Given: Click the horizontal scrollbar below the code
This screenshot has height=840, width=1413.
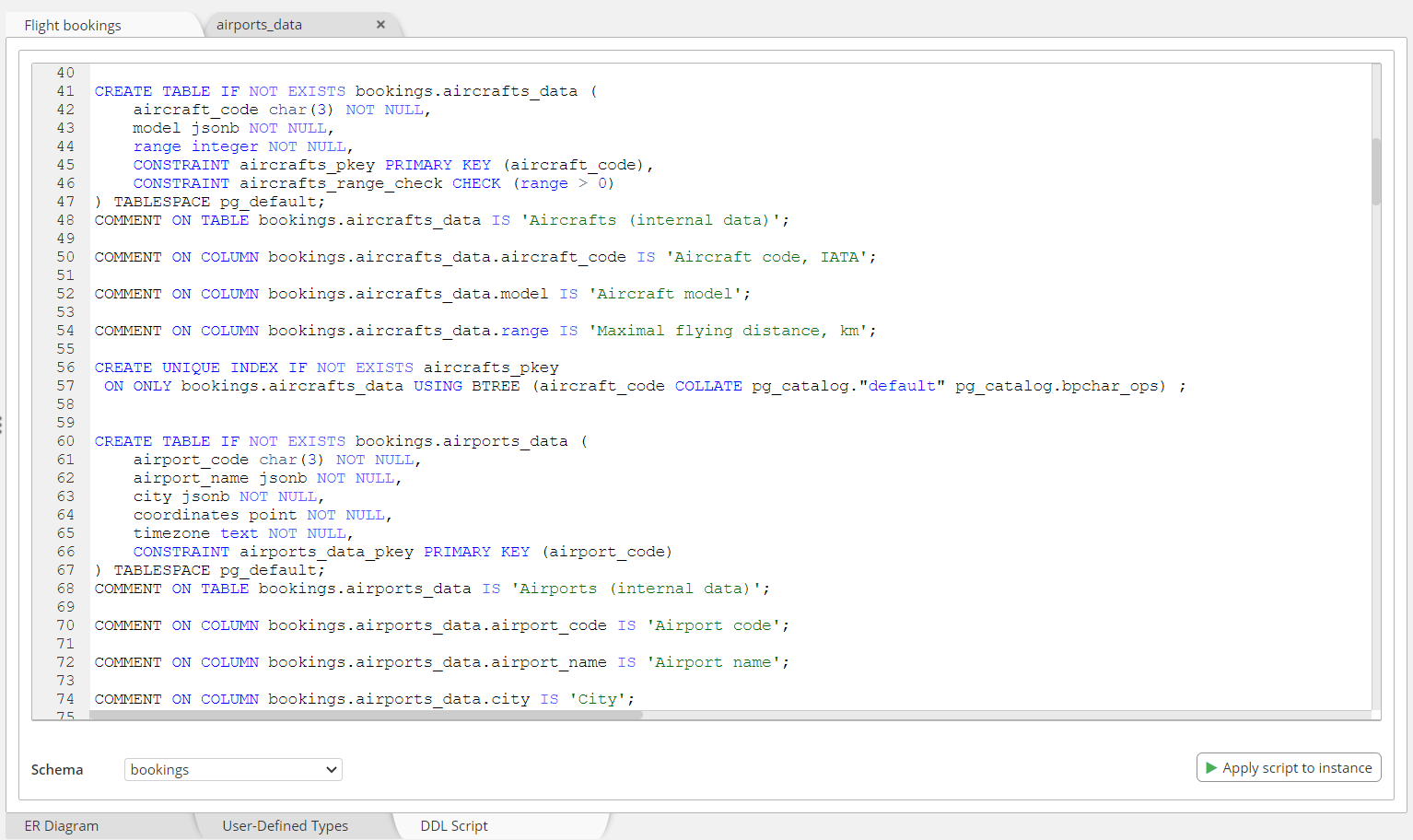Looking at the screenshot, I should [368, 714].
